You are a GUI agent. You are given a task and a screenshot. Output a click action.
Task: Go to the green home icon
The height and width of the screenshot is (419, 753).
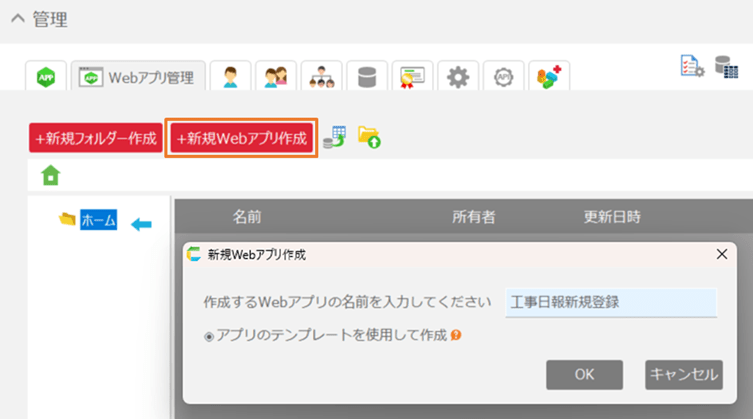50,175
